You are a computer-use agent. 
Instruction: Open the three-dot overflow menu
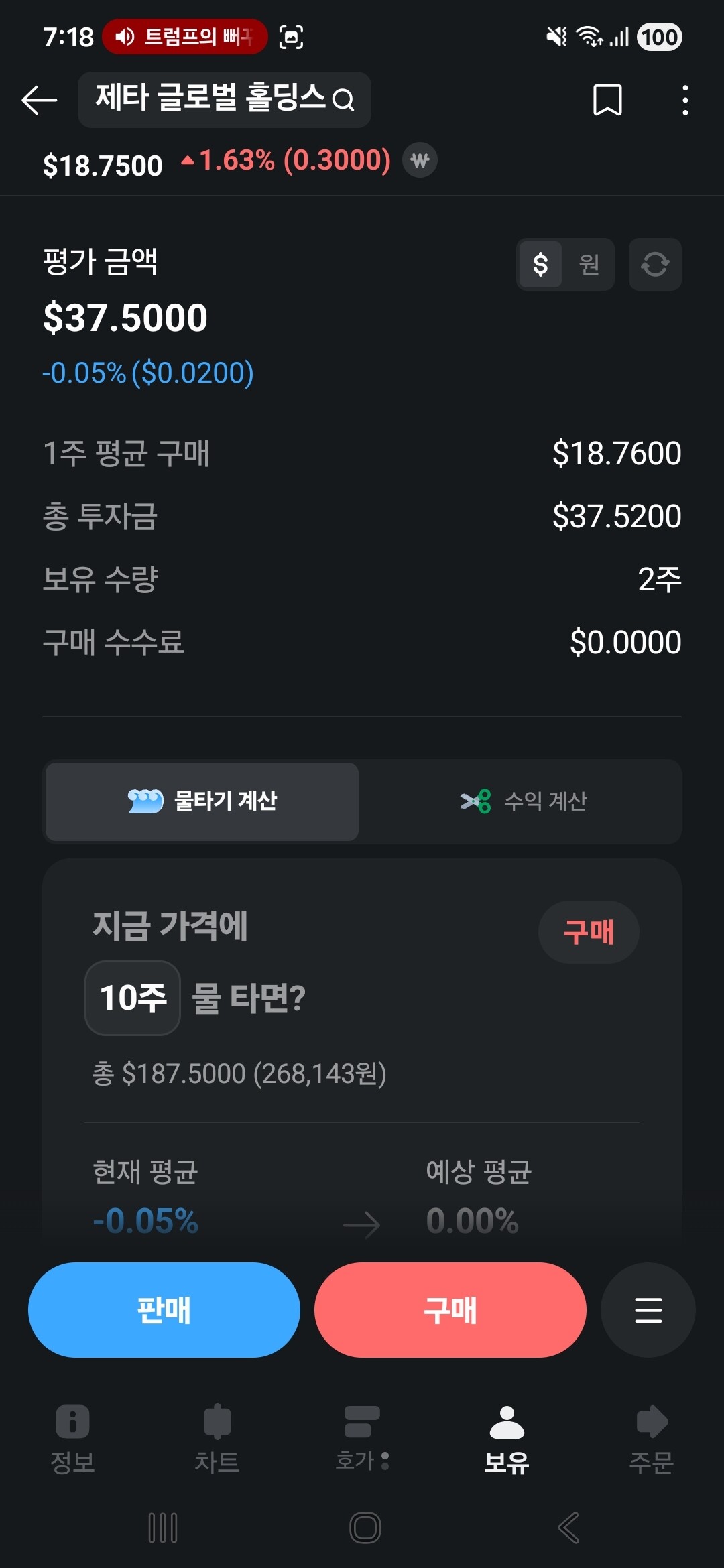click(684, 101)
